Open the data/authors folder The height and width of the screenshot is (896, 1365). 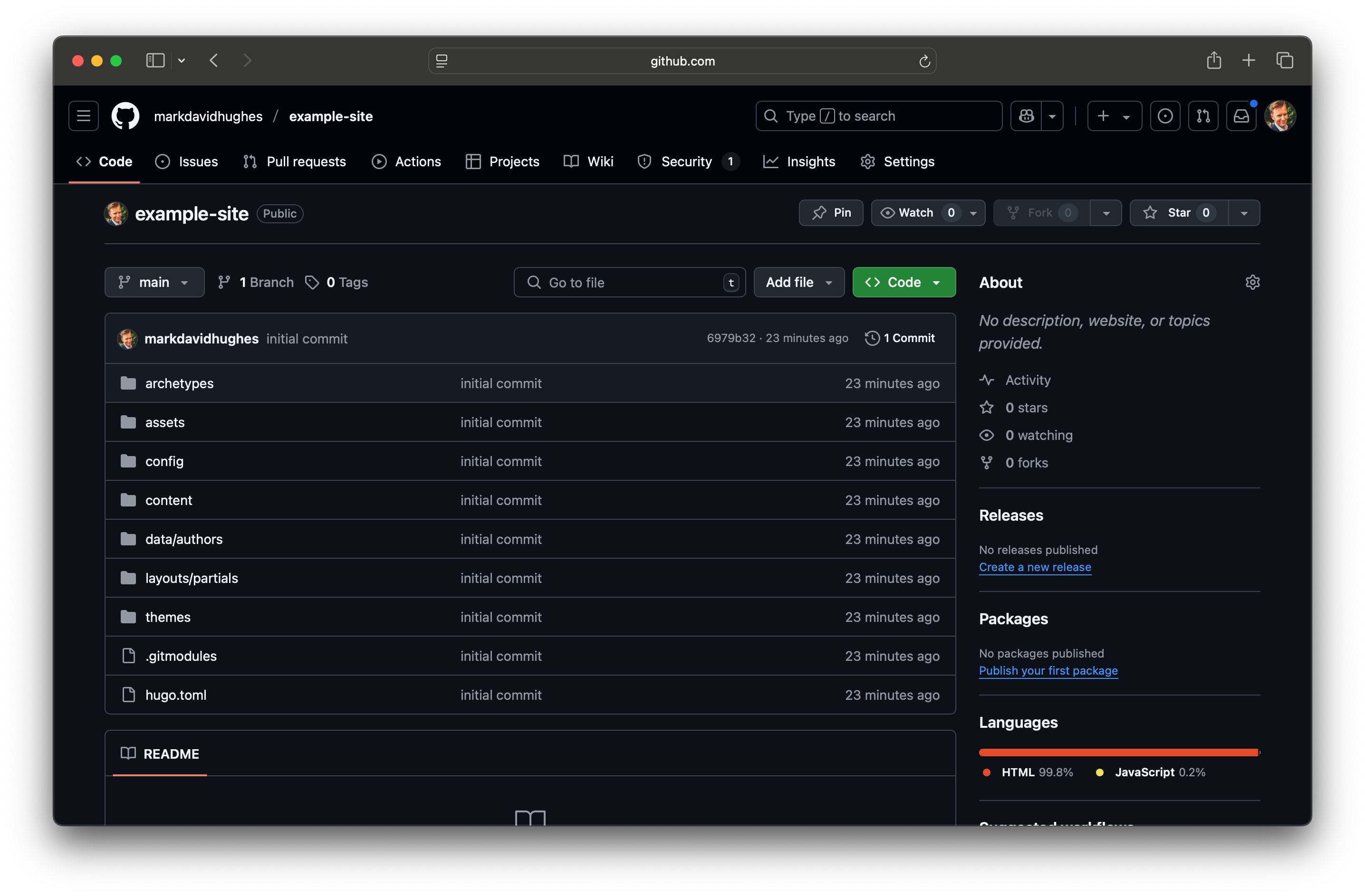[183, 539]
